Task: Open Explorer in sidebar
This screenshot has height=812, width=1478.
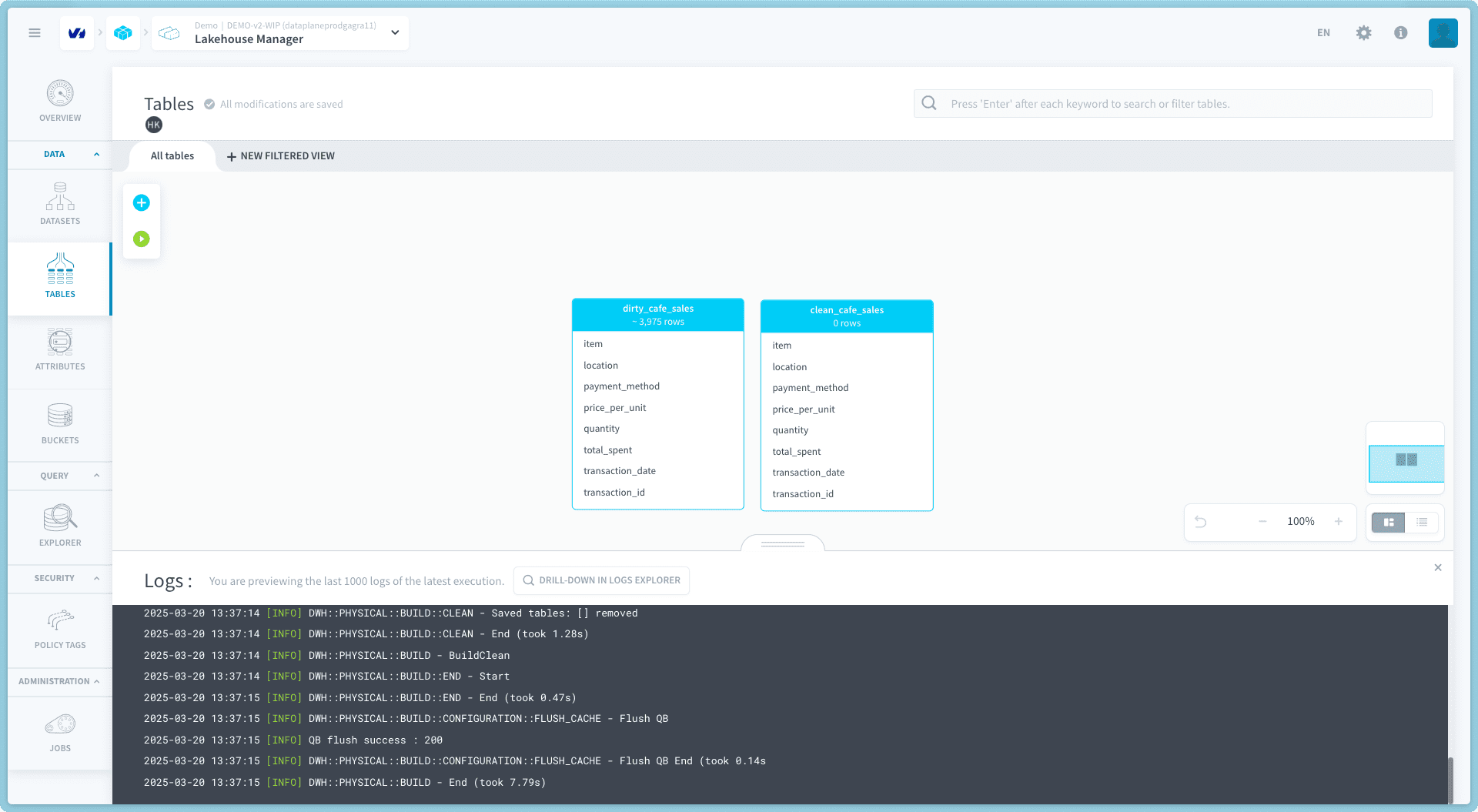Action: click(x=60, y=526)
